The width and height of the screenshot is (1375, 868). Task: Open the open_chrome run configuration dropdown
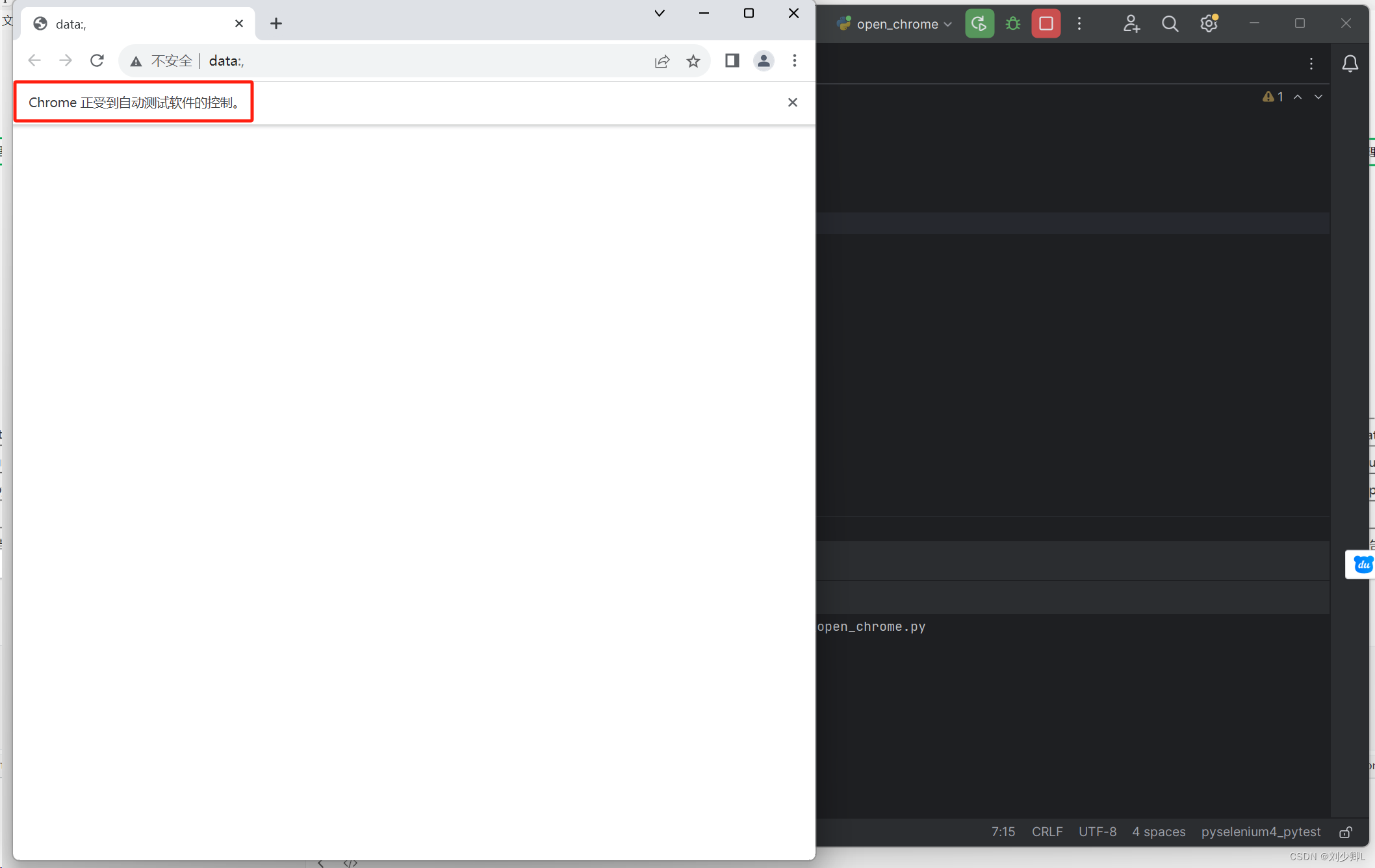tap(897, 24)
